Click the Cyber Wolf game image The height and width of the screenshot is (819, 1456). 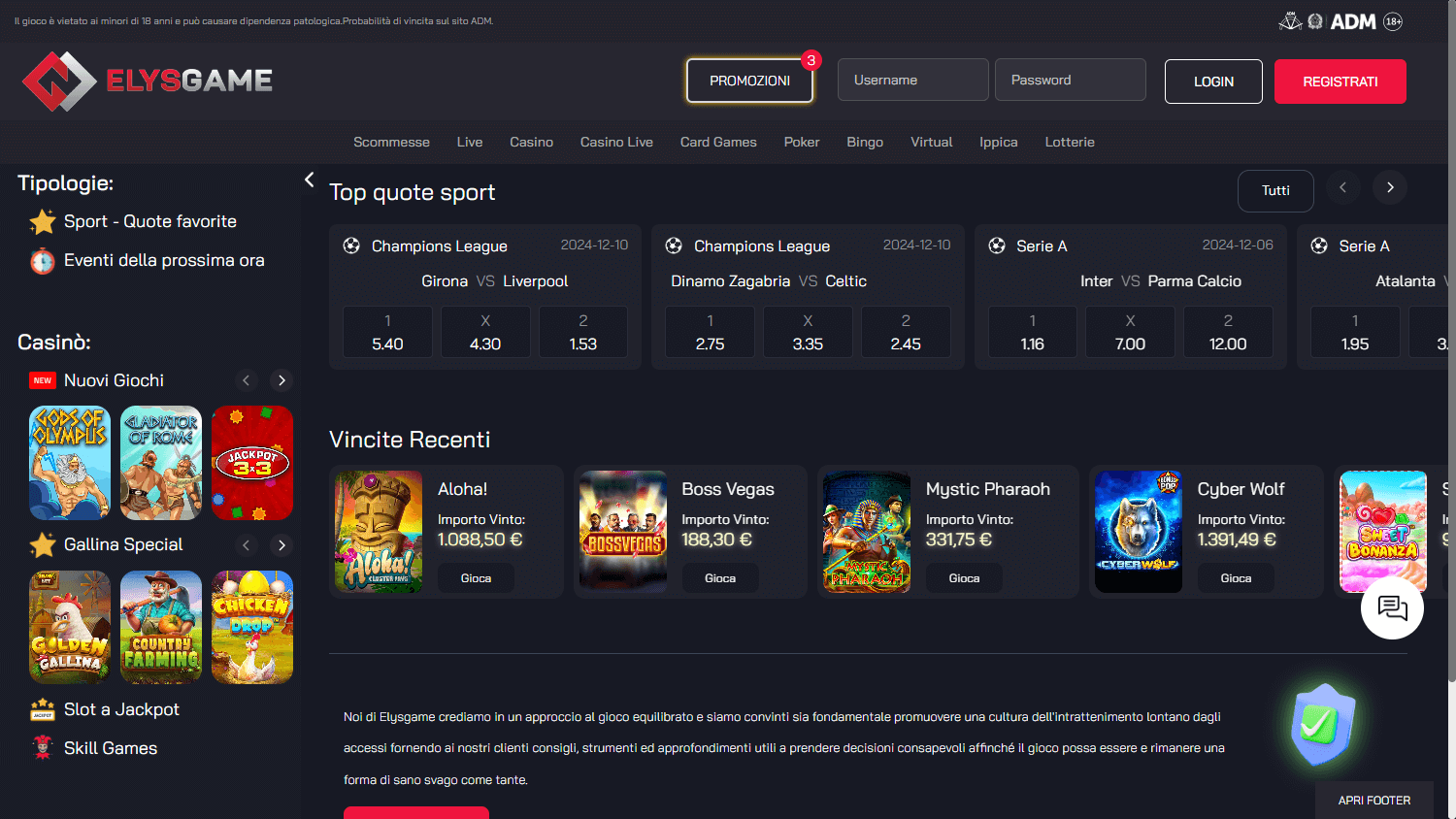1139,532
